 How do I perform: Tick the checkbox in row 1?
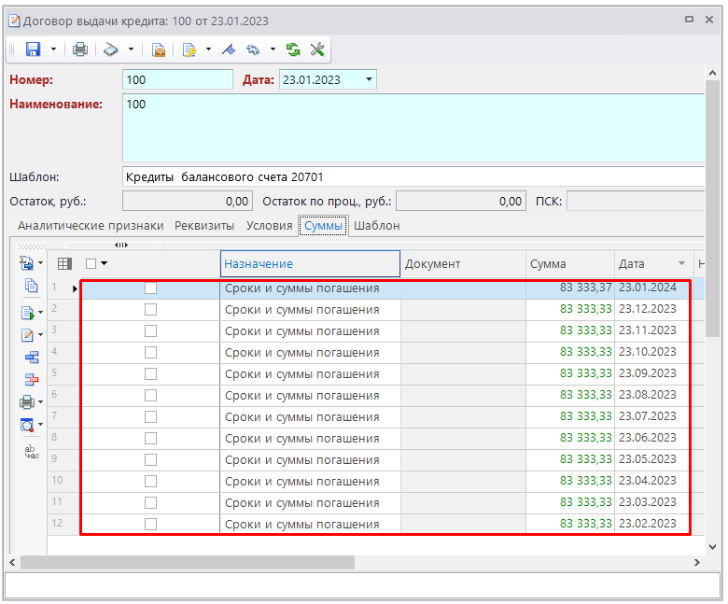coord(151,288)
